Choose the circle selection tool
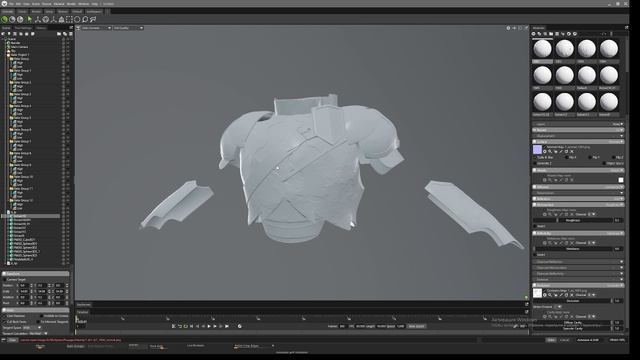 click(77, 19)
